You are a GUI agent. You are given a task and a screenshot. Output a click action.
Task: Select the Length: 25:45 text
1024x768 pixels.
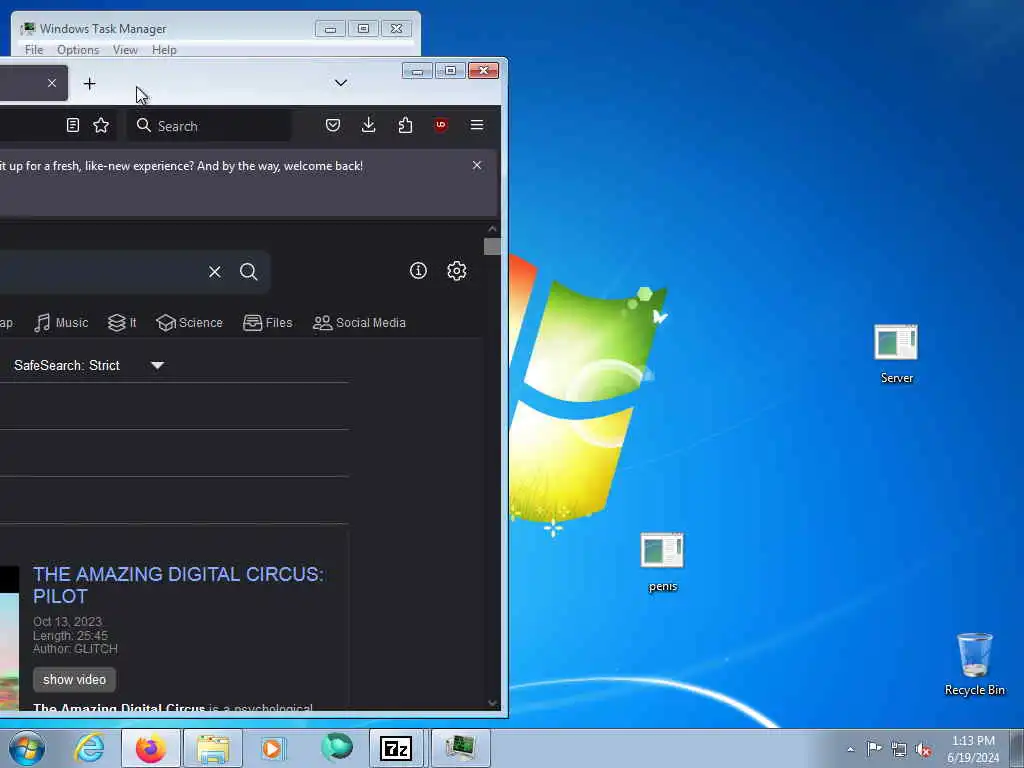pyautogui.click(x=71, y=635)
